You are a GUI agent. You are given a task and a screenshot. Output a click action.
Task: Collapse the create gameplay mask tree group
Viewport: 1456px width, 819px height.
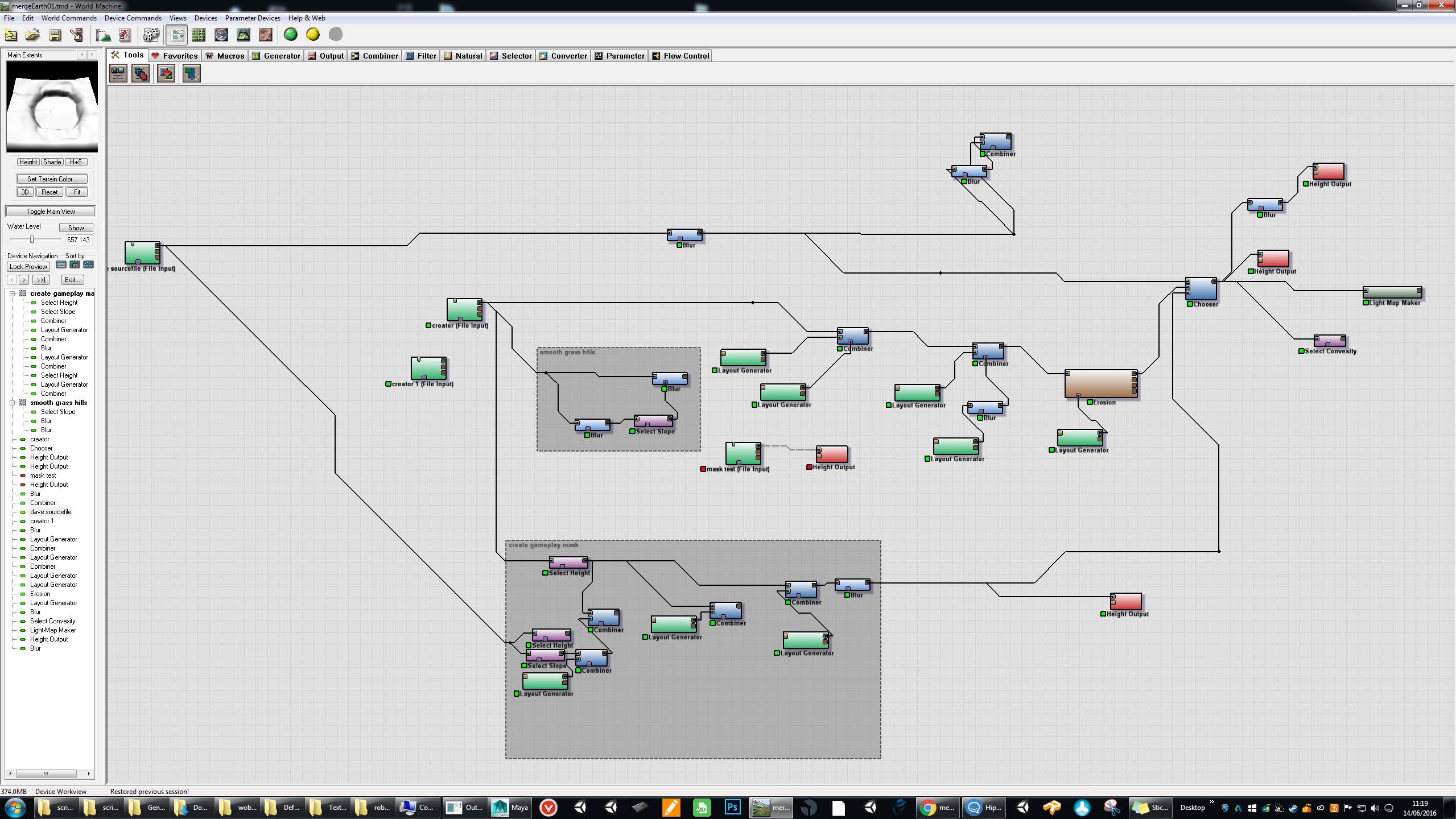coord(12,293)
